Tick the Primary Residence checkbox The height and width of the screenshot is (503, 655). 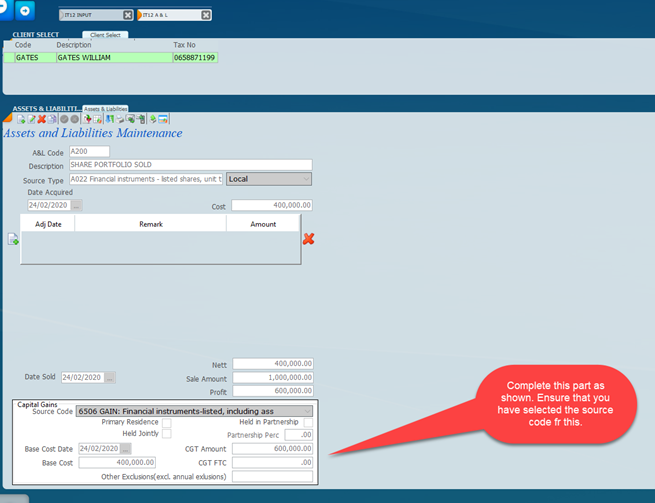[167, 422]
